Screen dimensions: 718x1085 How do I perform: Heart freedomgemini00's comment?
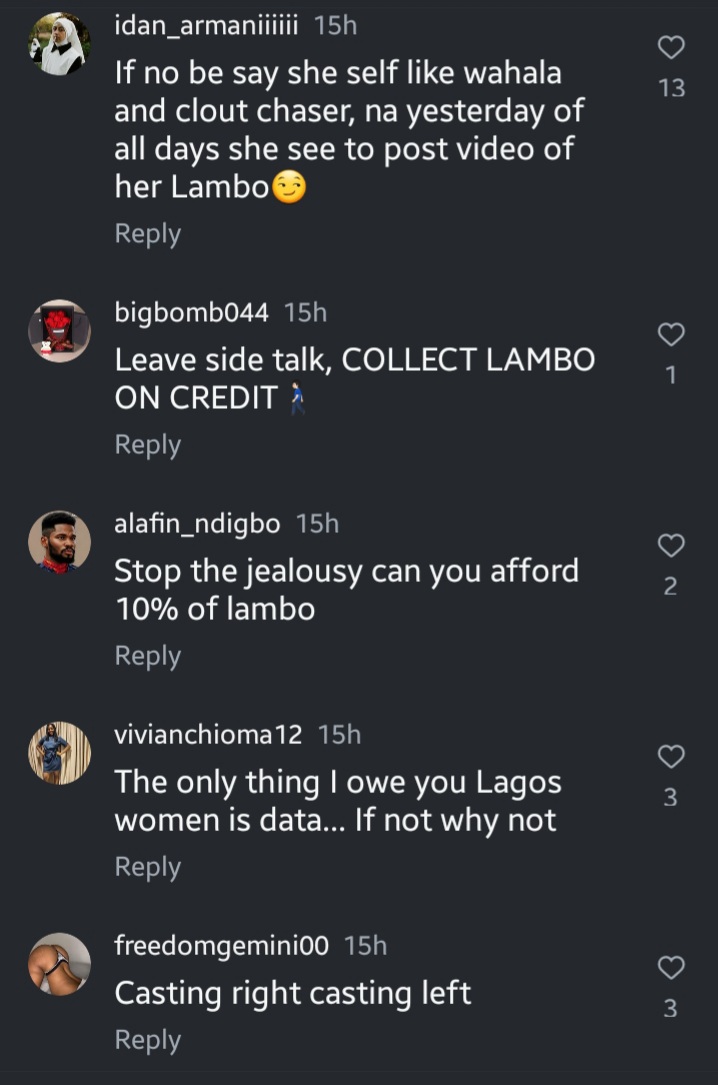tap(671, 967)
